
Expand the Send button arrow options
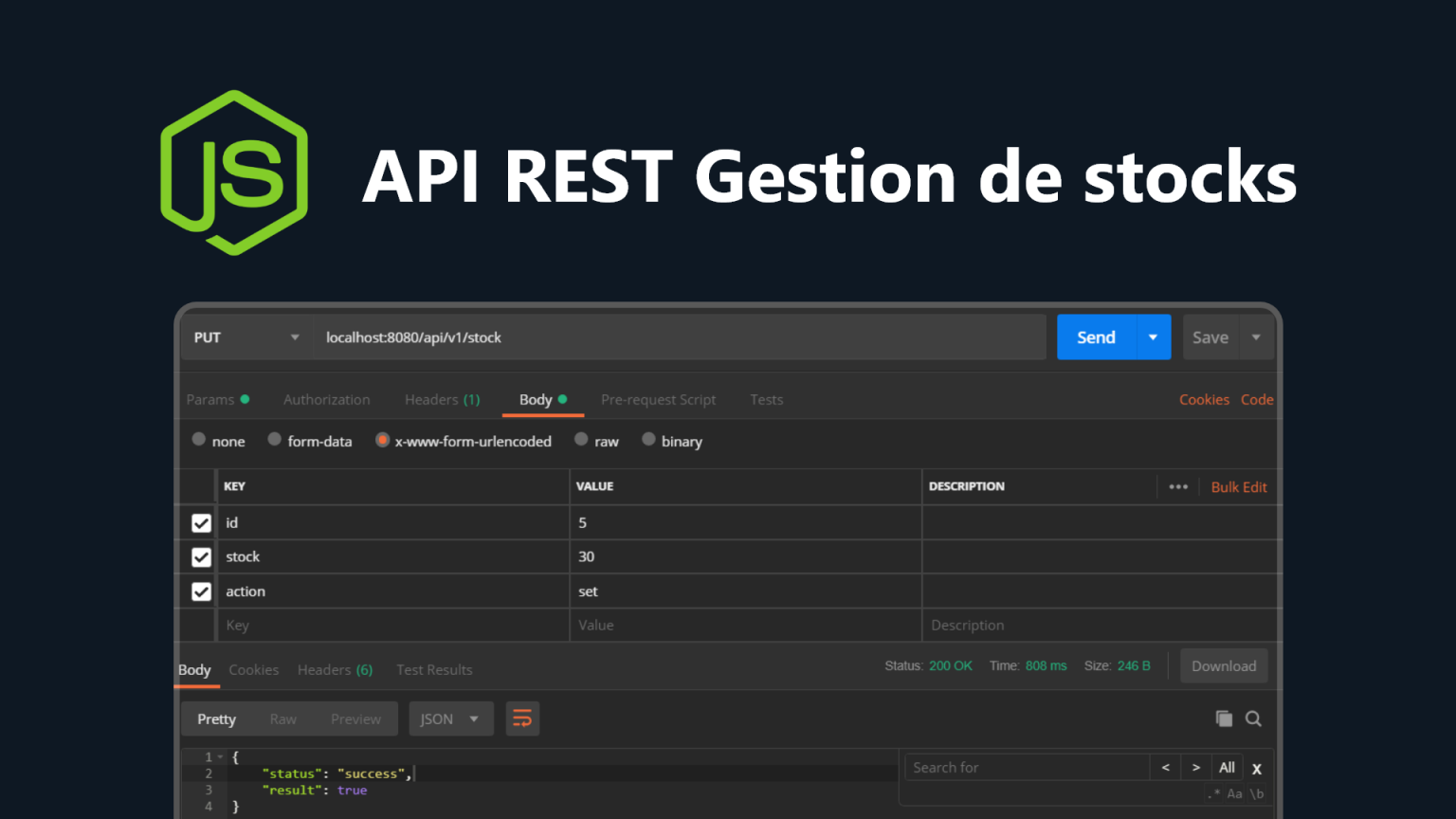tap(1153, 337)
